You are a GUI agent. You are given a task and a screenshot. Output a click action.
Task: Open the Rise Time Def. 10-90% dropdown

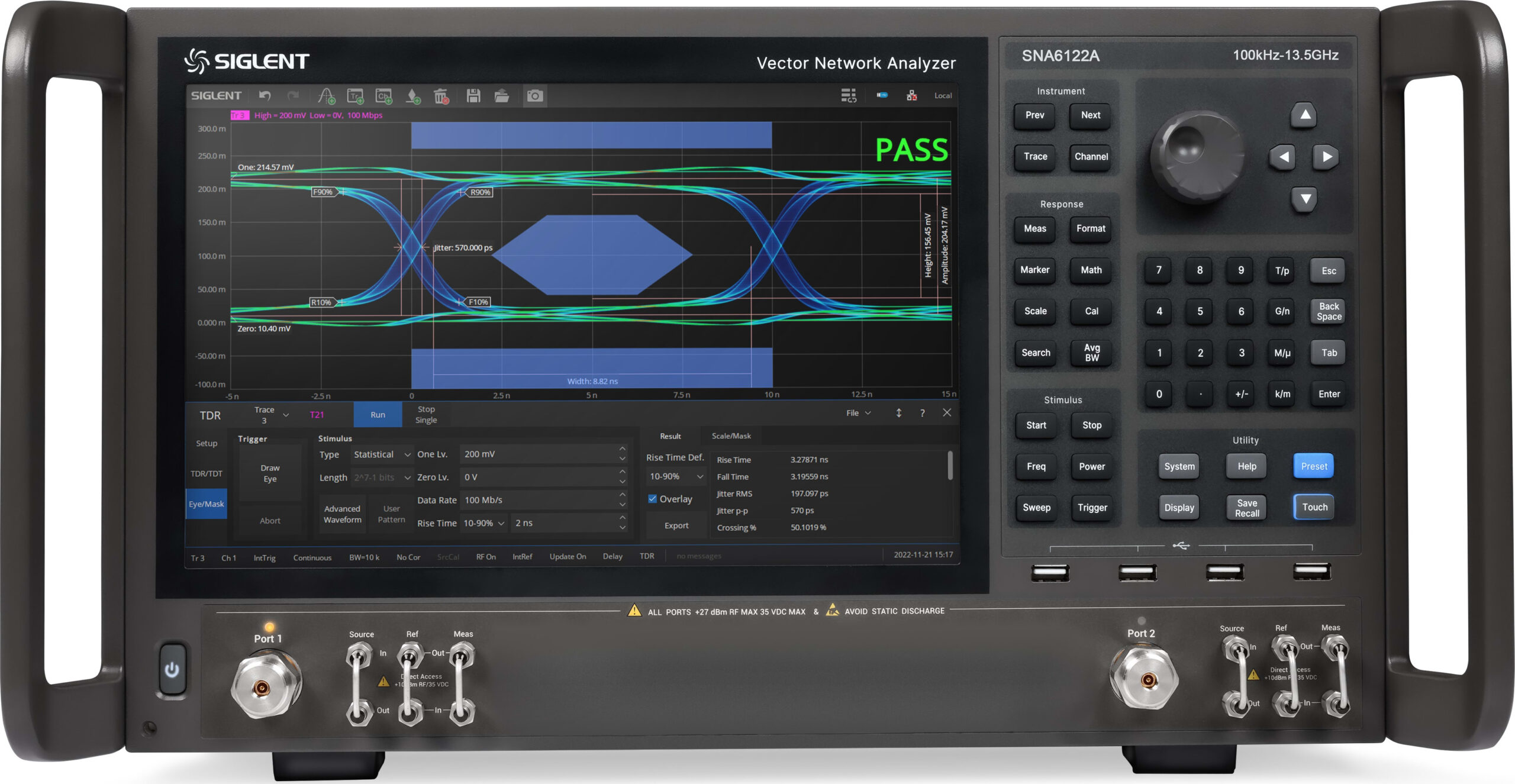[x=676, y=476]
